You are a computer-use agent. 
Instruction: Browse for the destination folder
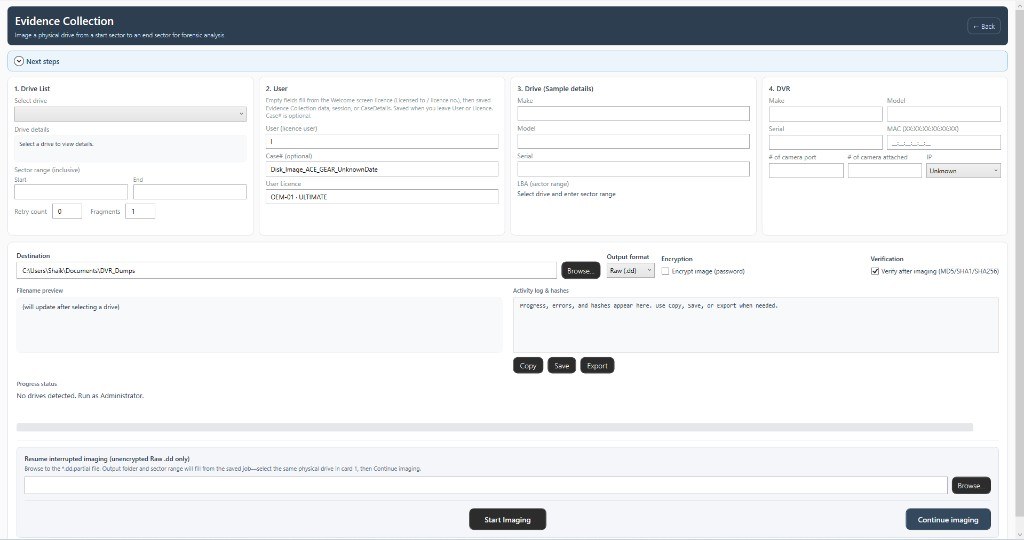point(580,270)
